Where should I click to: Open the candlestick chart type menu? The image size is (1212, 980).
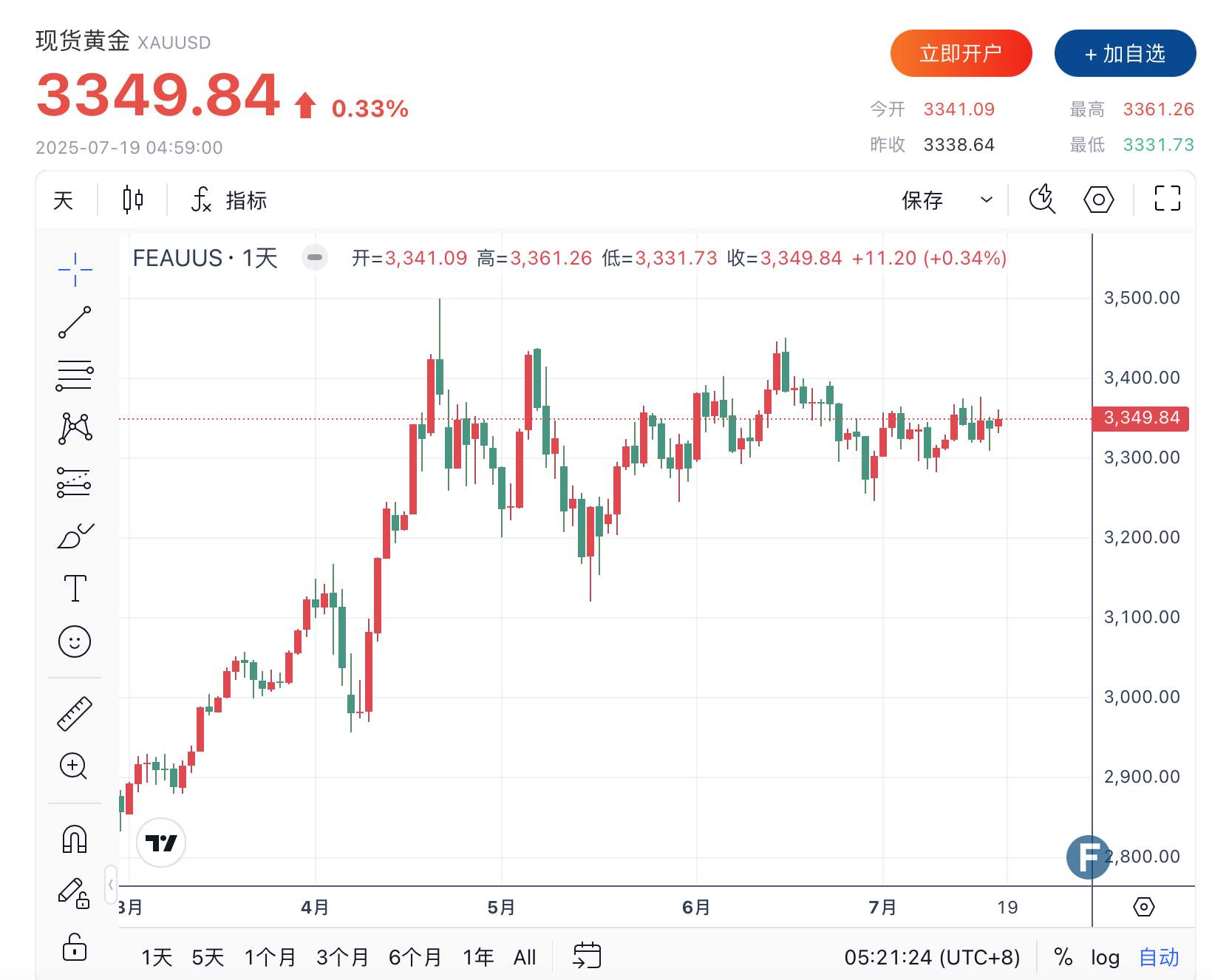132,200
